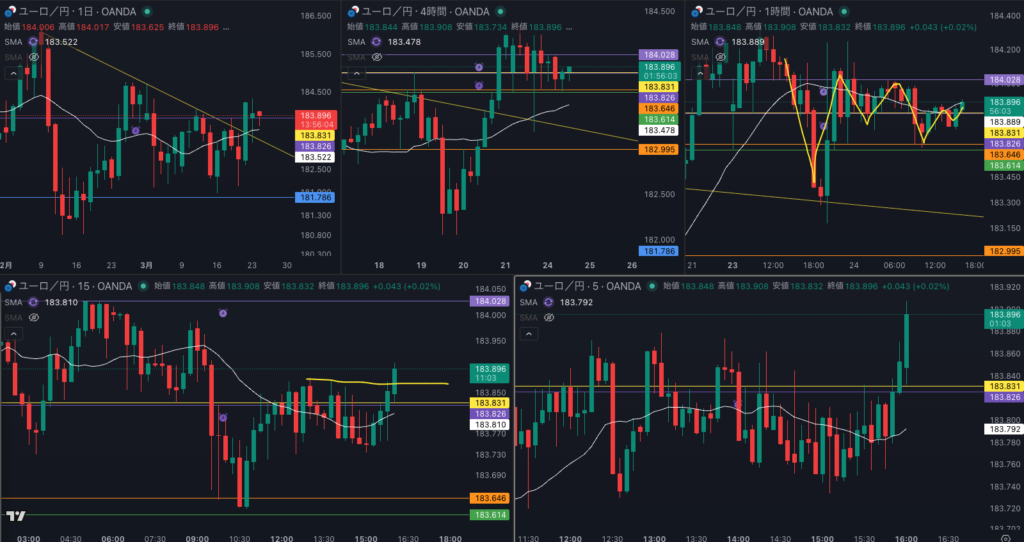The width and height of the screenshot is (1024, 542).
Task: Collapse the indicator legend in the 1日 chart
Action: [x=12, y=74]
